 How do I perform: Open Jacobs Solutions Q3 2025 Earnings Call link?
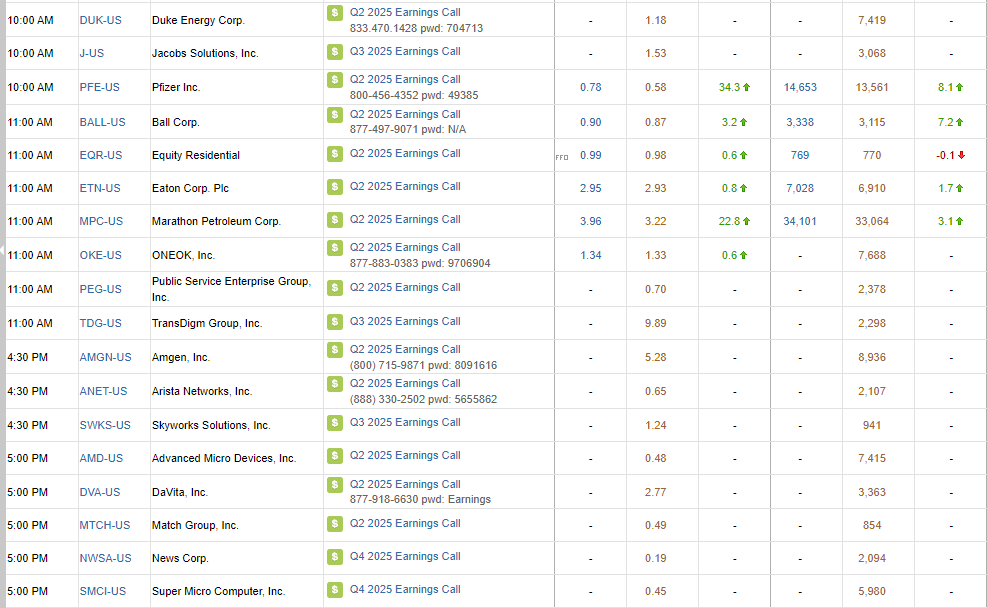405,52
